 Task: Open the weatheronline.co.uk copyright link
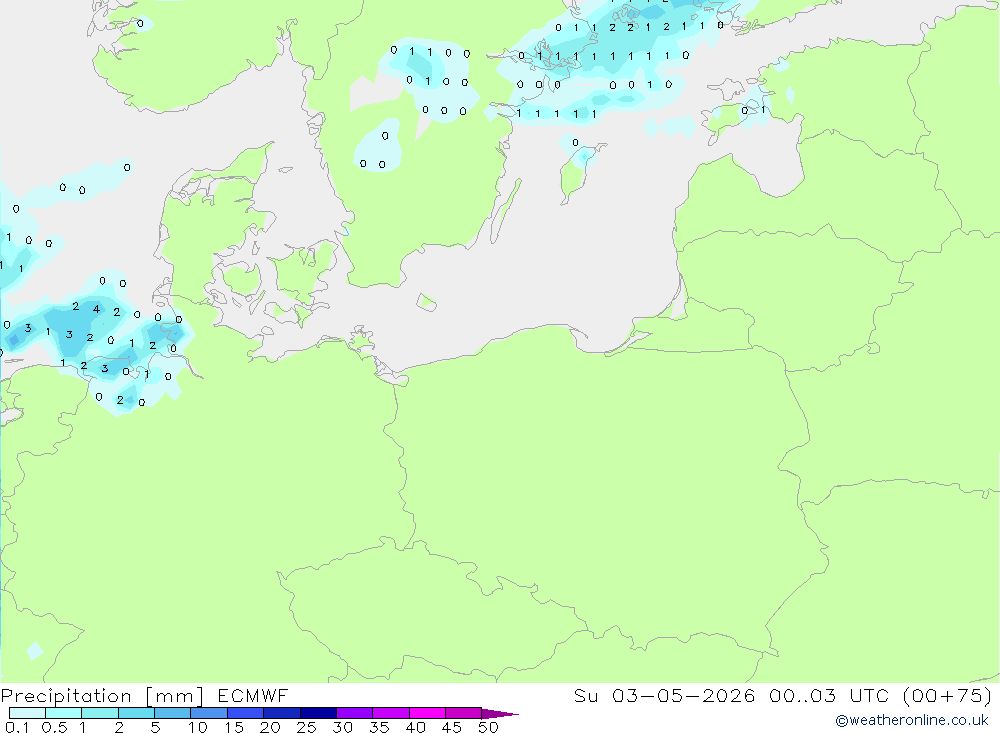912,720
